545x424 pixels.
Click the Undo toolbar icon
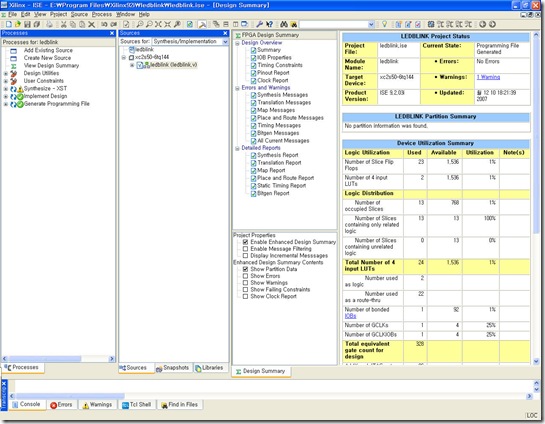(104, 24)
